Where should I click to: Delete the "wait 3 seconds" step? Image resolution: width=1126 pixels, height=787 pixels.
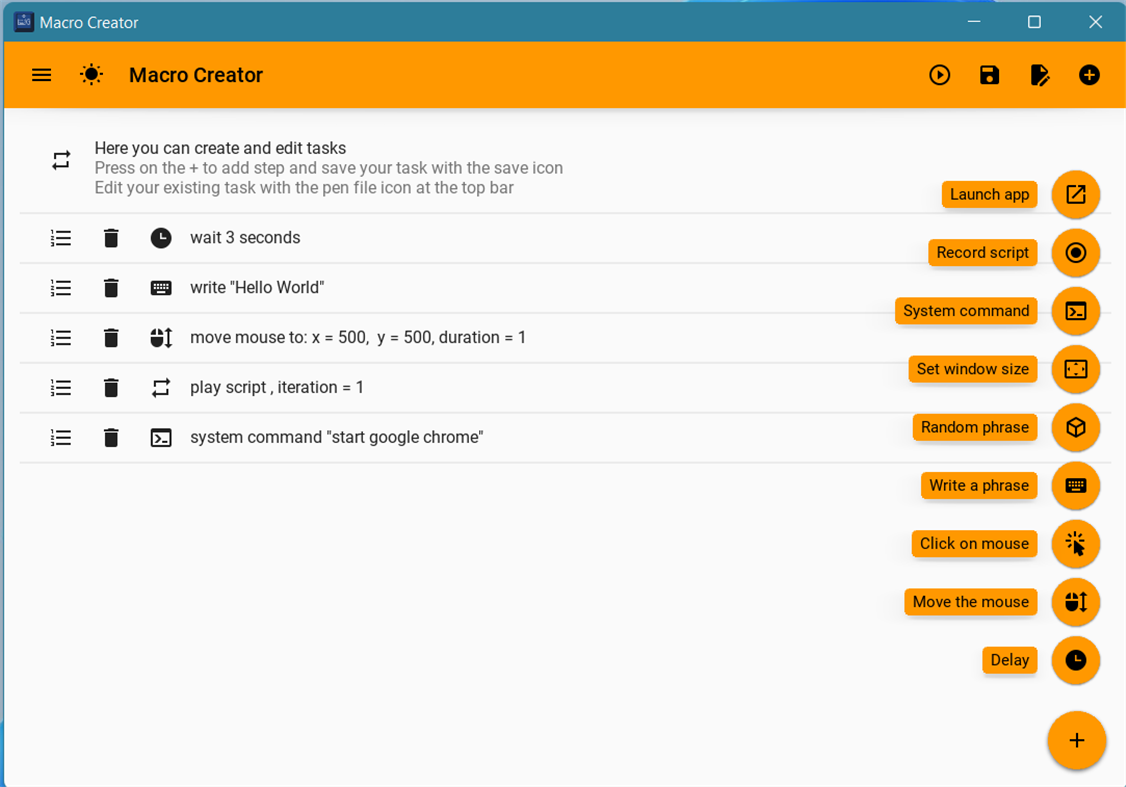111,238
